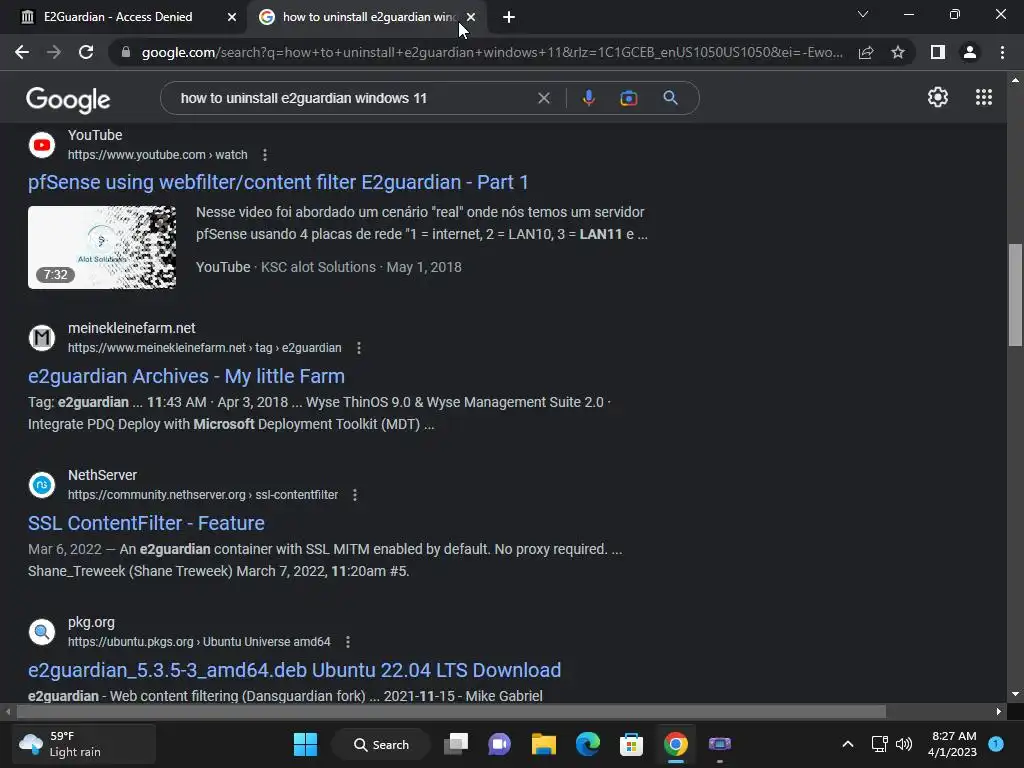Click the address bar URL
Image resolution: width=1024 pixels, height=768 pixels.
coord(492,52)
